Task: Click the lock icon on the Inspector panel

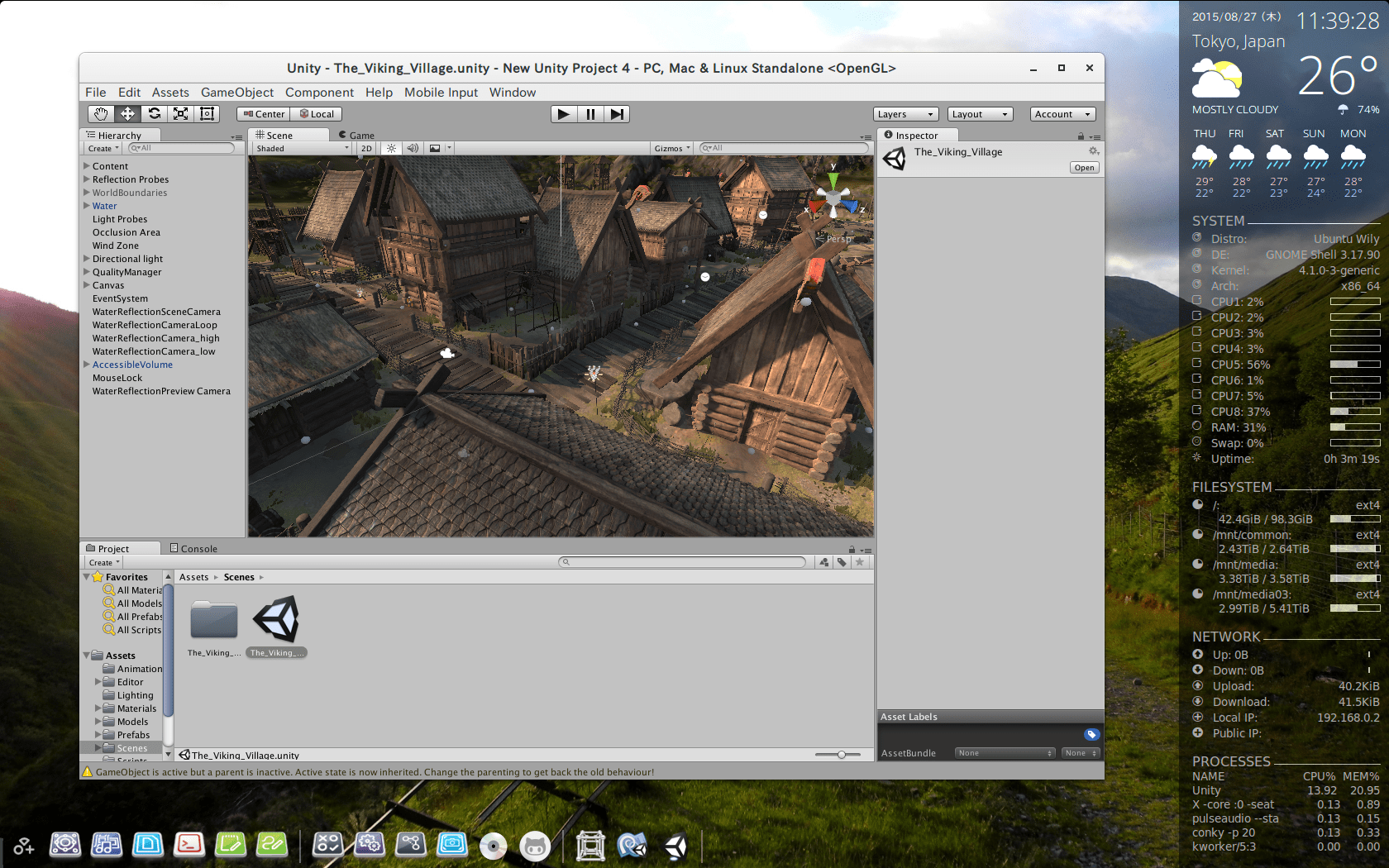Action: click(x=1082, y=136)
